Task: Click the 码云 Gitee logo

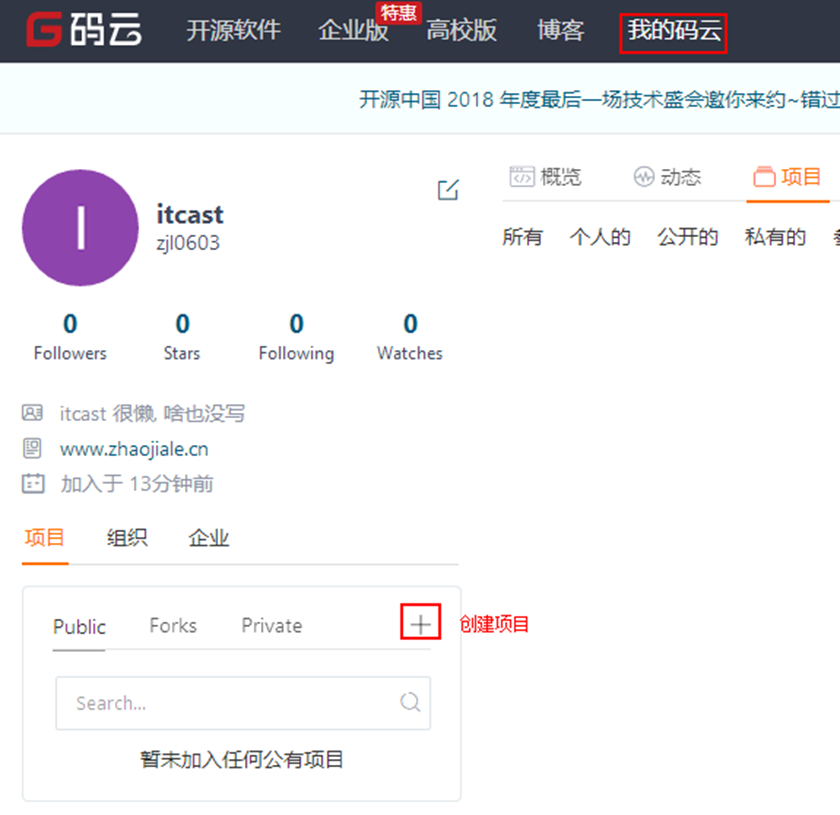Action: click(x=84, y=29)
